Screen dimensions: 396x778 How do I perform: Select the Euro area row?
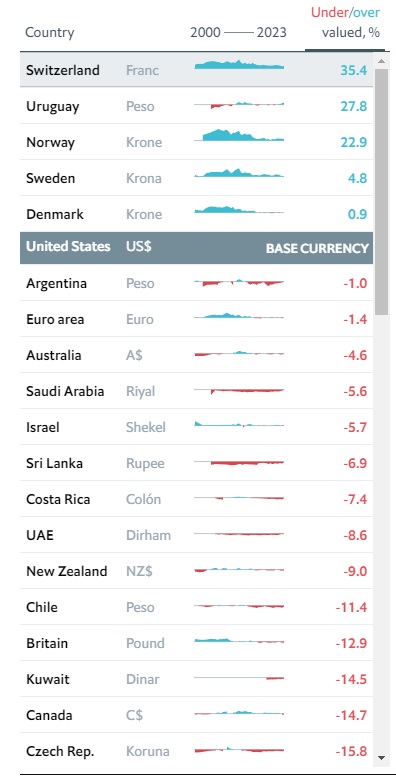pos(197,319)
